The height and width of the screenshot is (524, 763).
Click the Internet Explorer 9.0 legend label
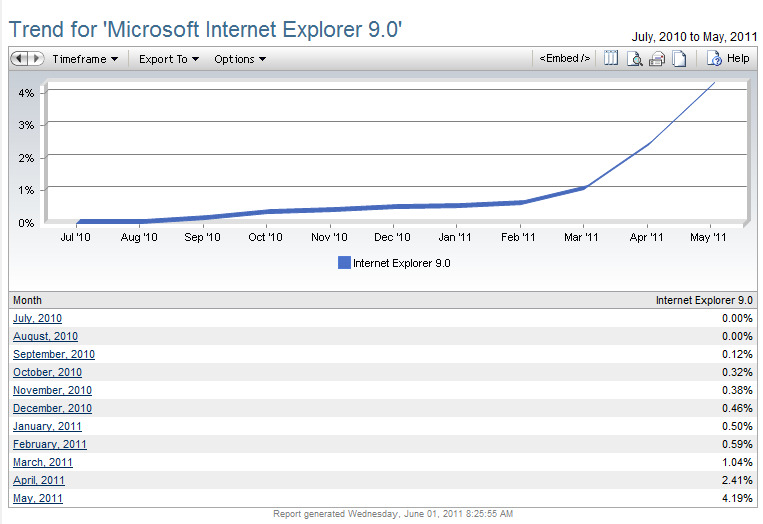pyautogui.click(x=402, y=263)
